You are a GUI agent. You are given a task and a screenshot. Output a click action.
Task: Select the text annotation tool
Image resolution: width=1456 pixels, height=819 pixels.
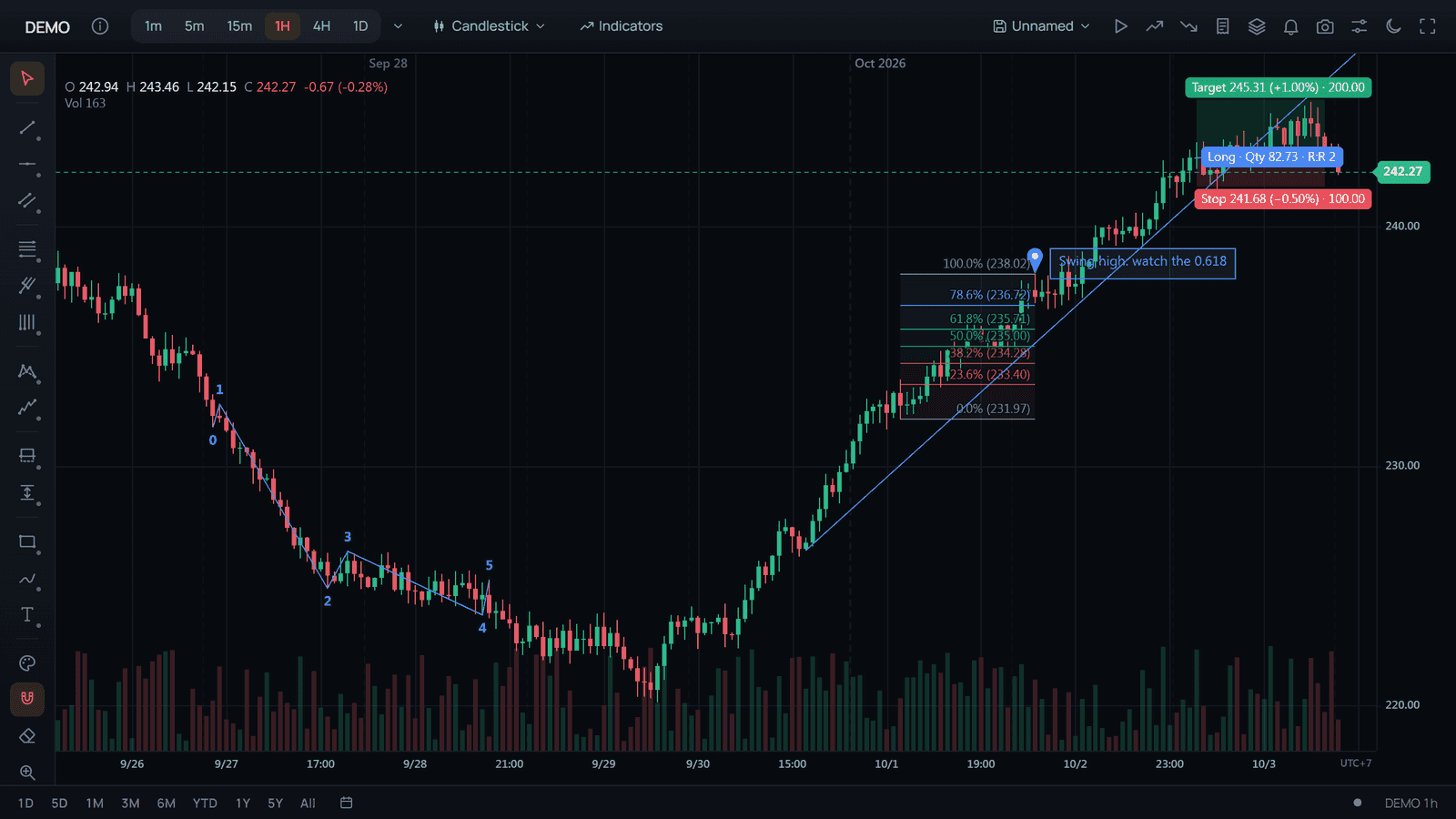pyautogui.click(x=27, y=615)
